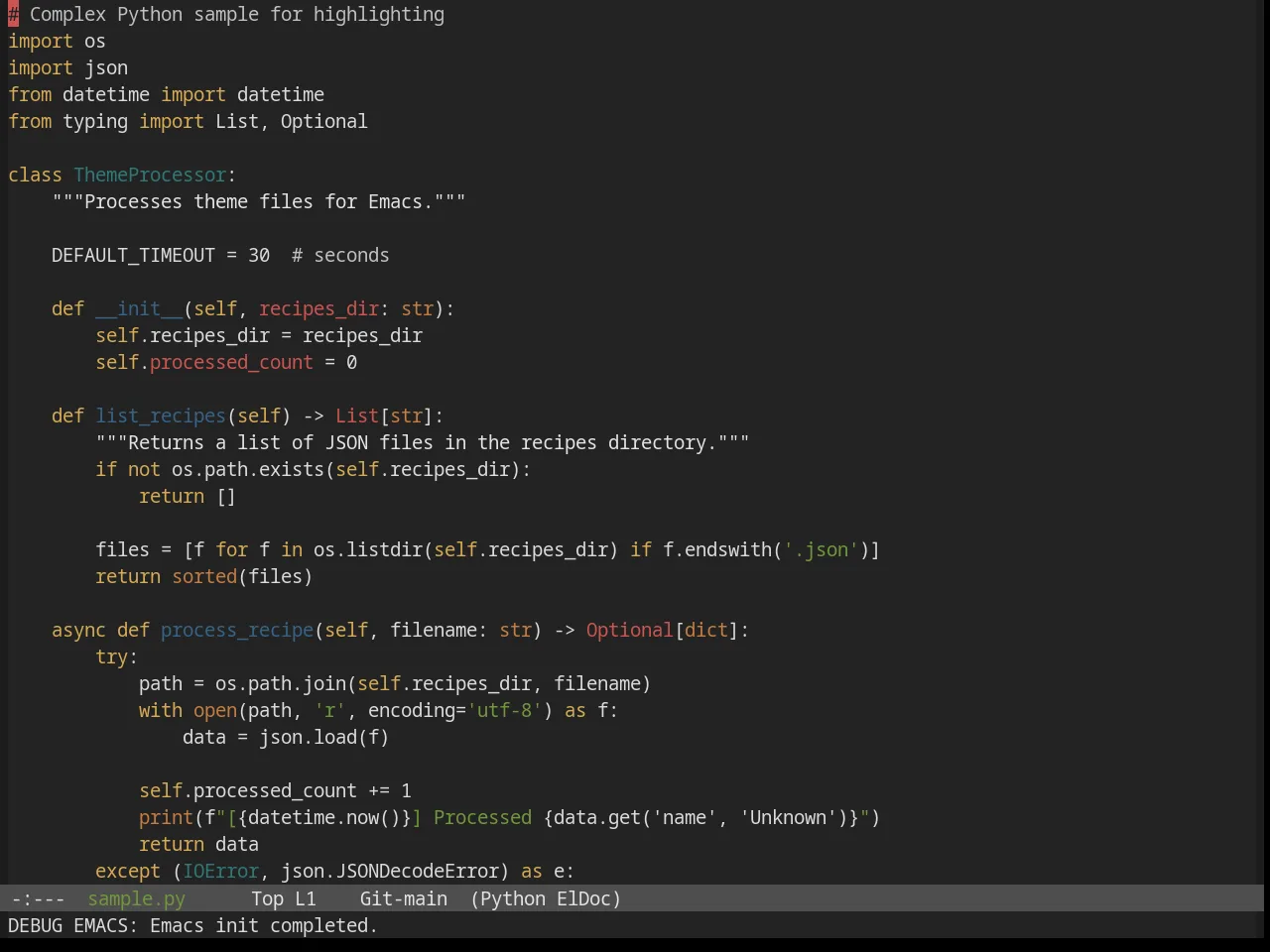1270x952 pixels.
Task: Click the 'utf-8' encoding string
Action: (505, 710)
